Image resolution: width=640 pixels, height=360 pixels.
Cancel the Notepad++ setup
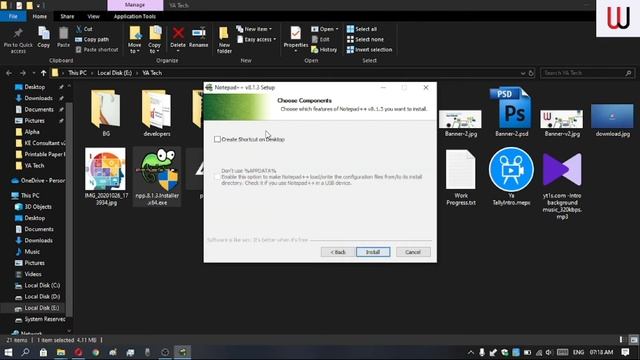[413, 252]
